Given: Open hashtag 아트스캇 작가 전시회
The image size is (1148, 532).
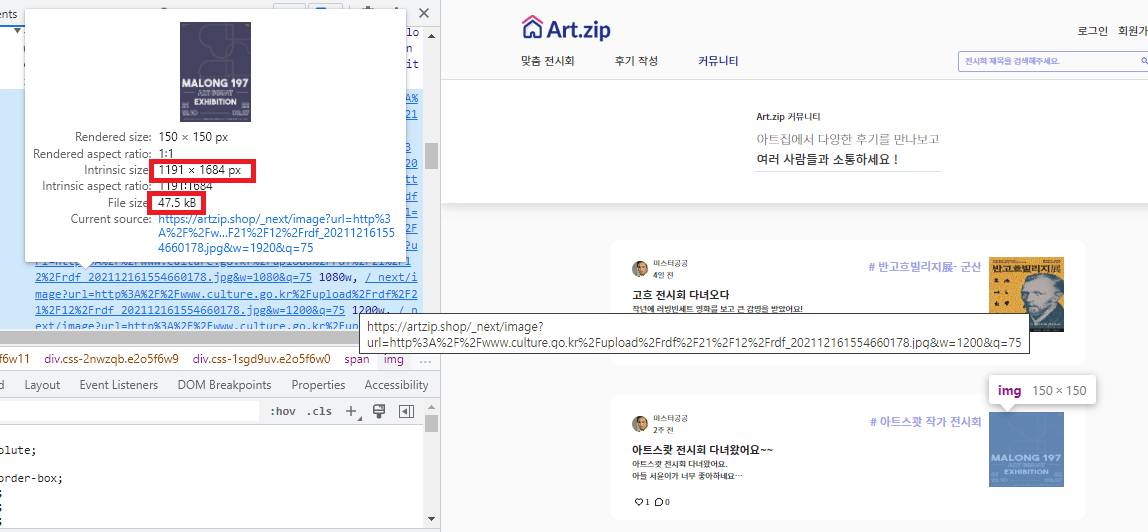Looking at the screenshot, I should [925, 422].
